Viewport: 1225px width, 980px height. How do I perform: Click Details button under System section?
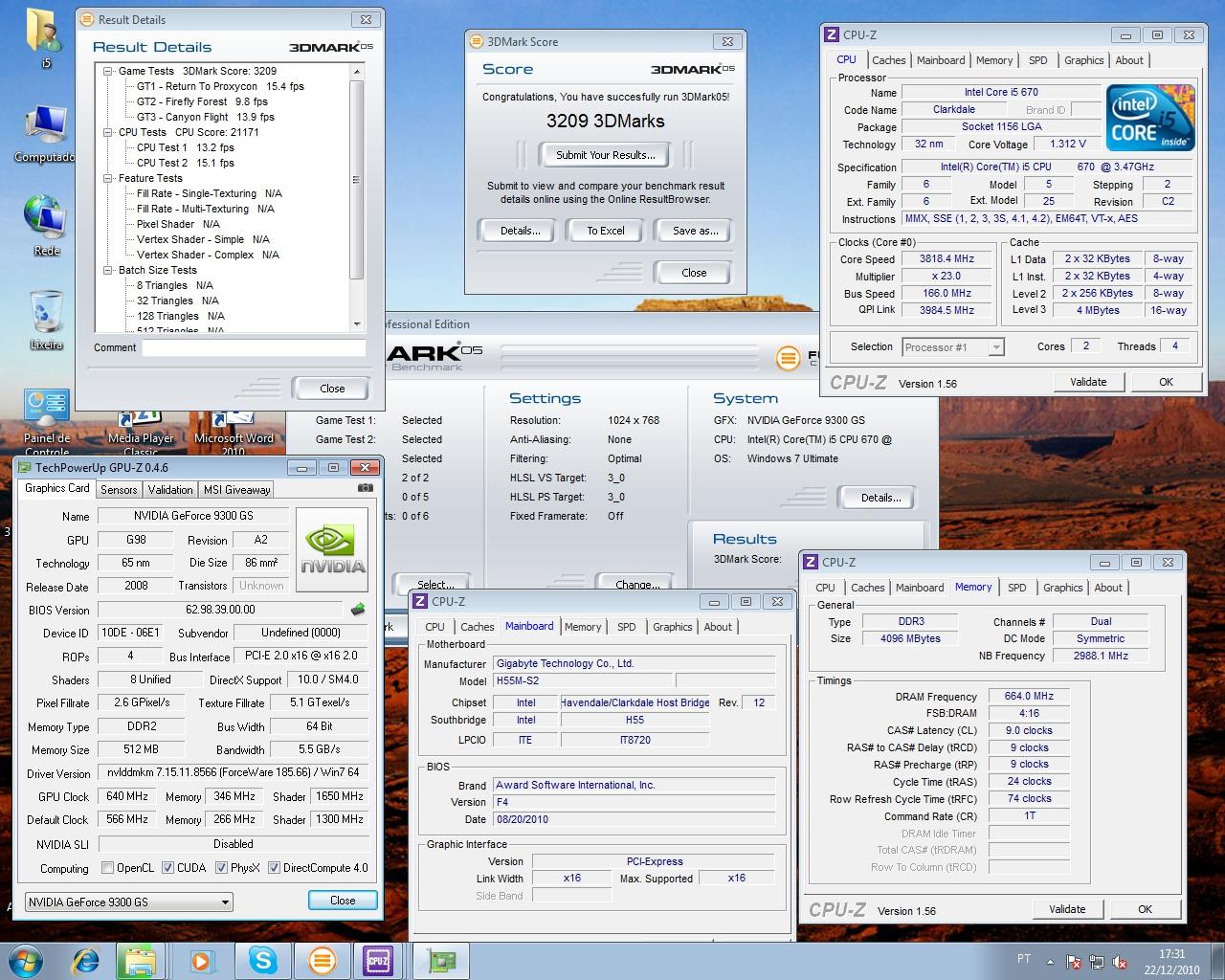(880, 498)
